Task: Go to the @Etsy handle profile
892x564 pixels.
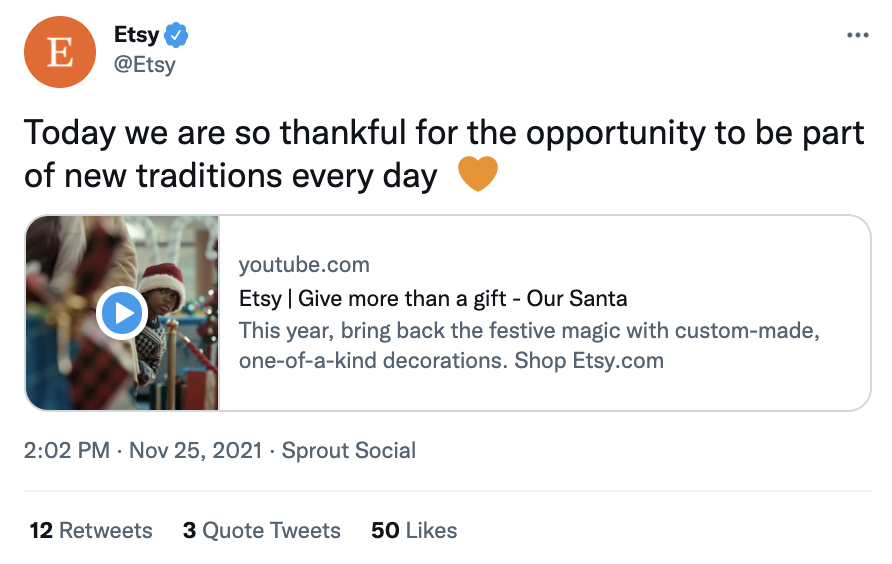Action: pyautogui.click(x=145, y=65)
